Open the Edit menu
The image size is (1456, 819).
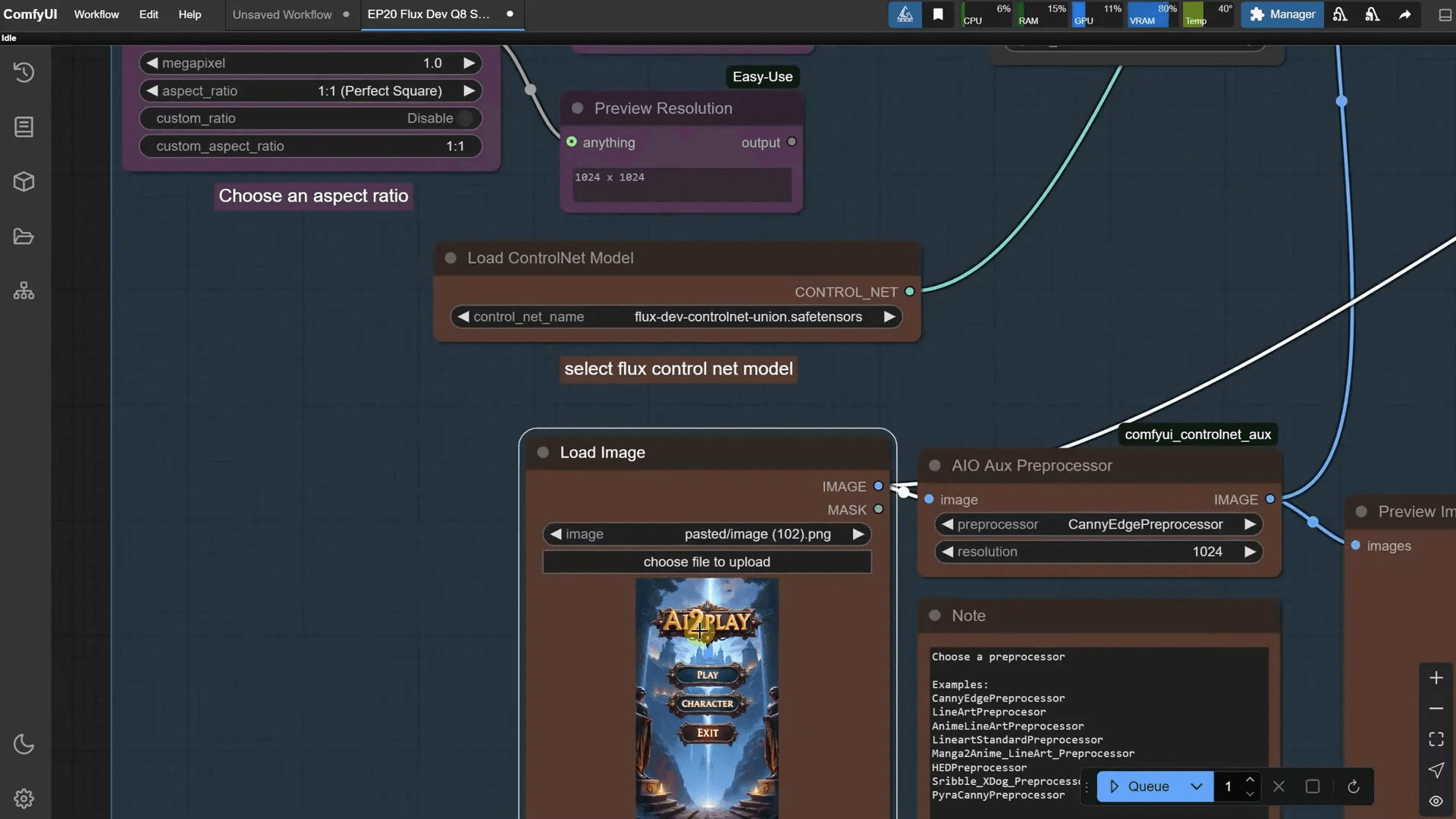click(149, 14)
